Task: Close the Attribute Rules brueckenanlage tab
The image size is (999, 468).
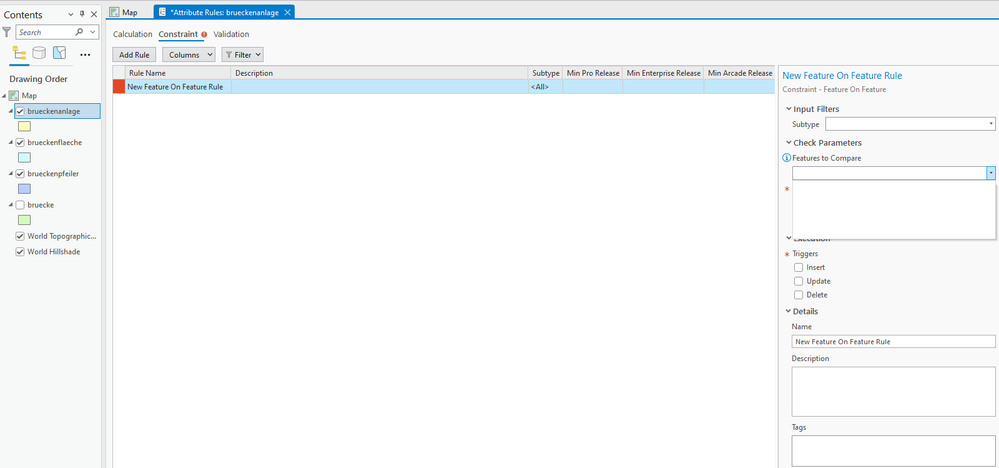Action: (287, 13)
